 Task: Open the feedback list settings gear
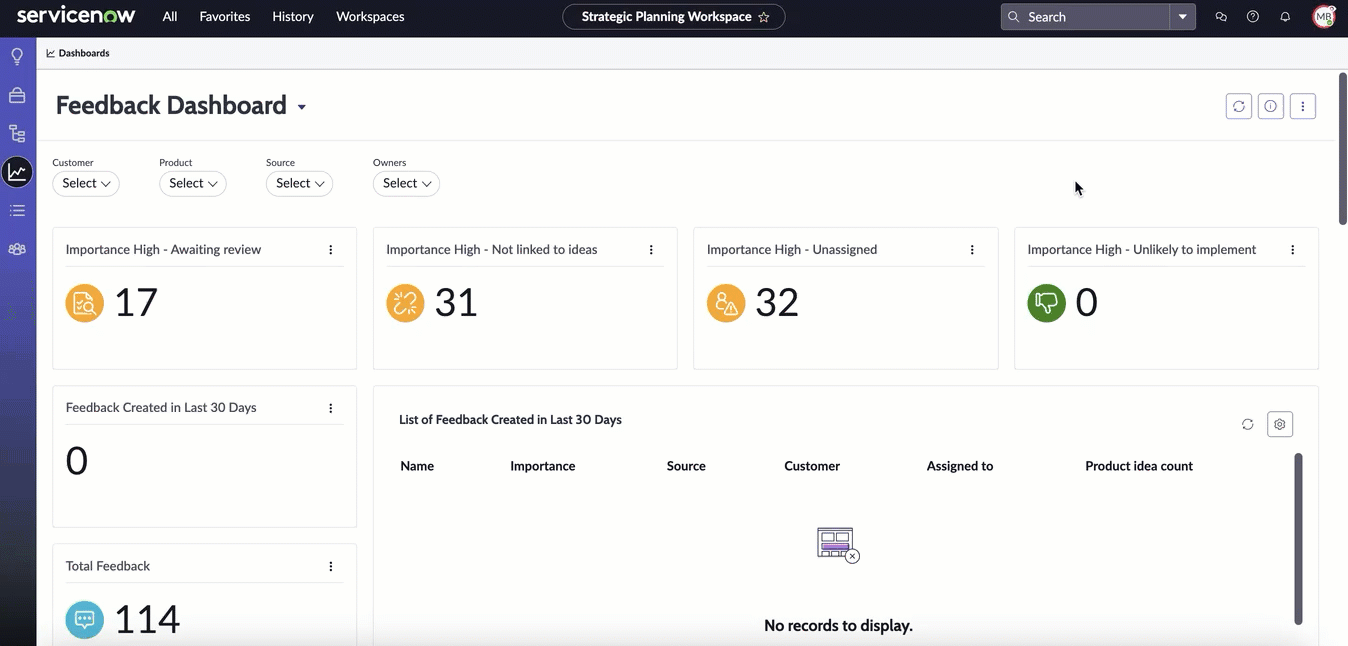pyautogui.click(x=1280, y=424)
